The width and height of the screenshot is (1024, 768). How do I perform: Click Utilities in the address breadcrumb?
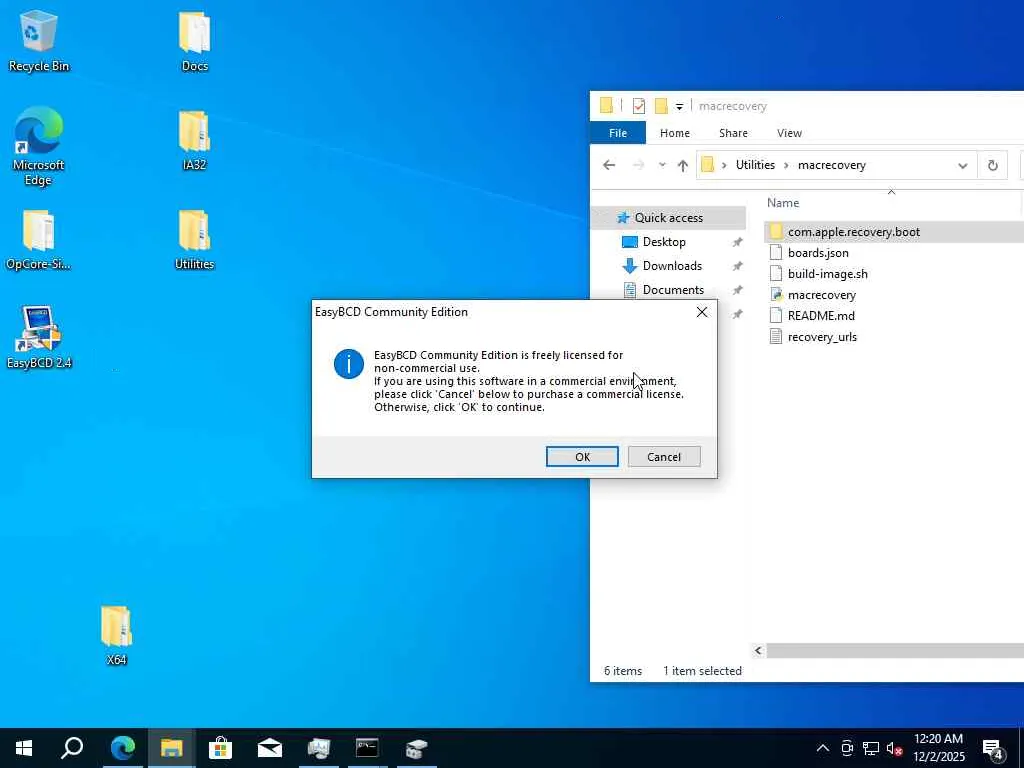755,165
